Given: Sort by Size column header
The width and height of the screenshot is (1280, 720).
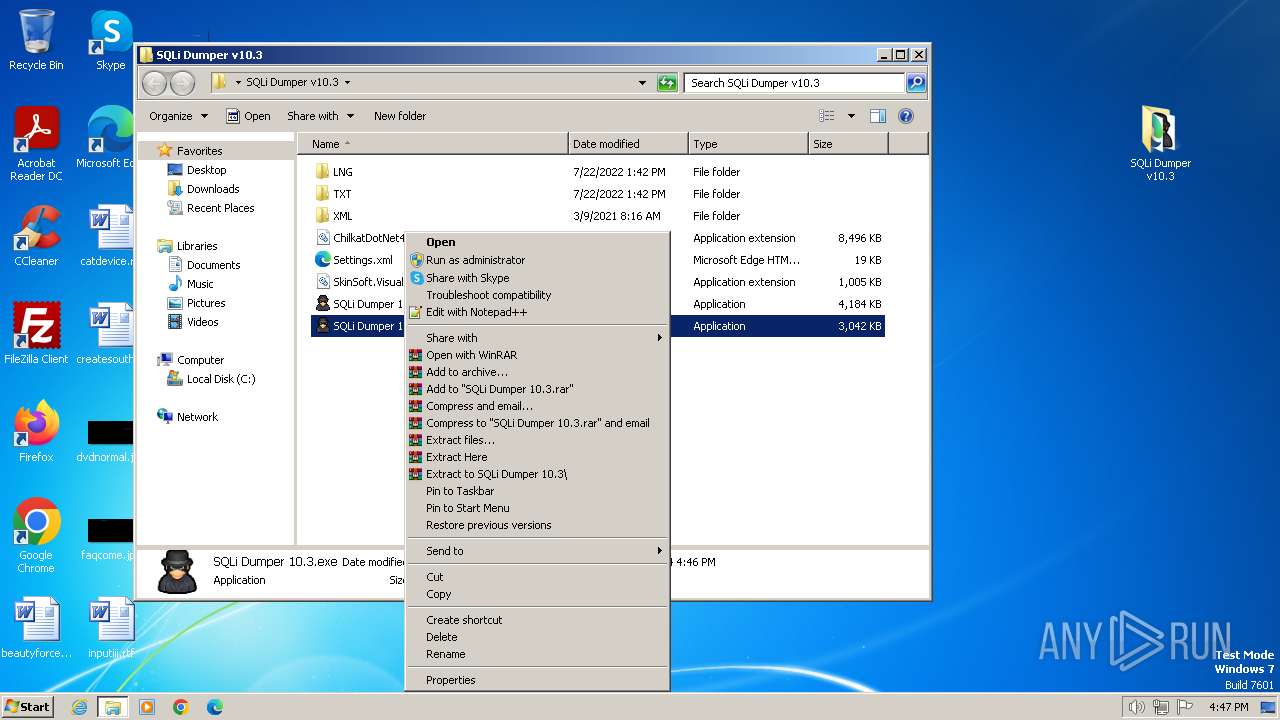Looking at the screenshot, I should (848, 144).
